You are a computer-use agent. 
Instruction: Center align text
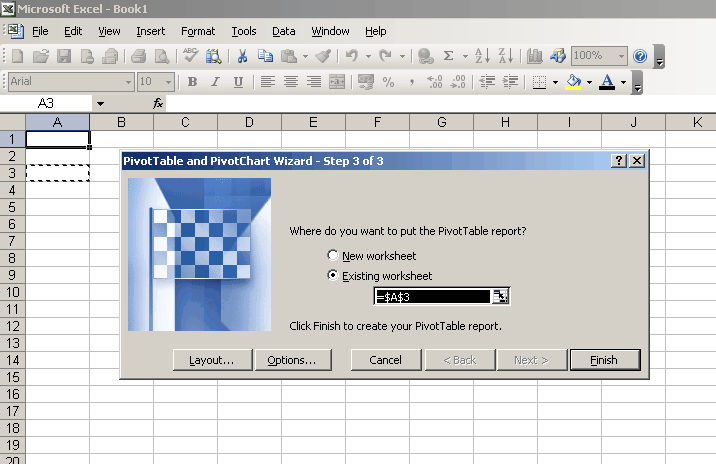pos(290,82)
